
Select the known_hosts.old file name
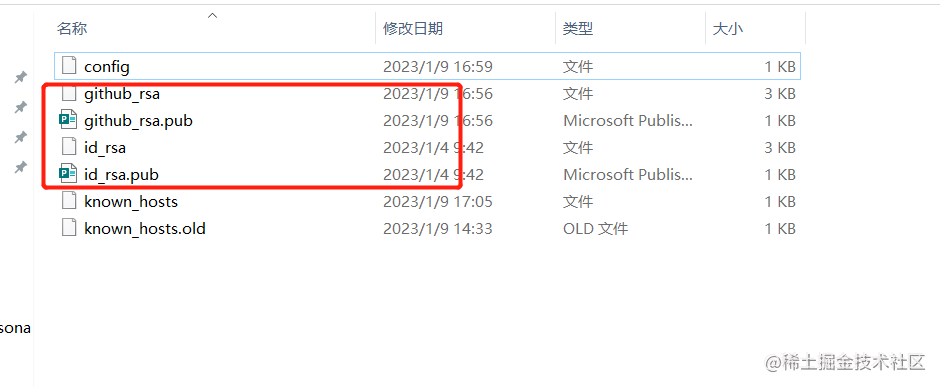coord(144,229)
